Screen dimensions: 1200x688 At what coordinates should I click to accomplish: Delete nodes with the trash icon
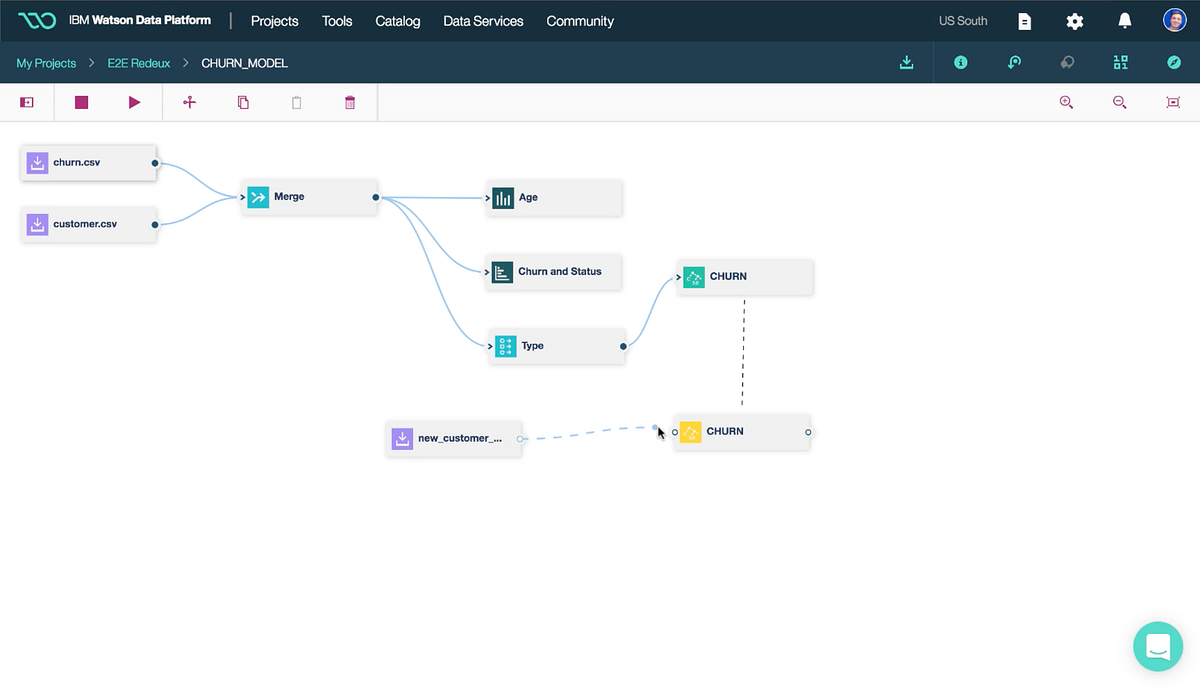coord(349,102)
